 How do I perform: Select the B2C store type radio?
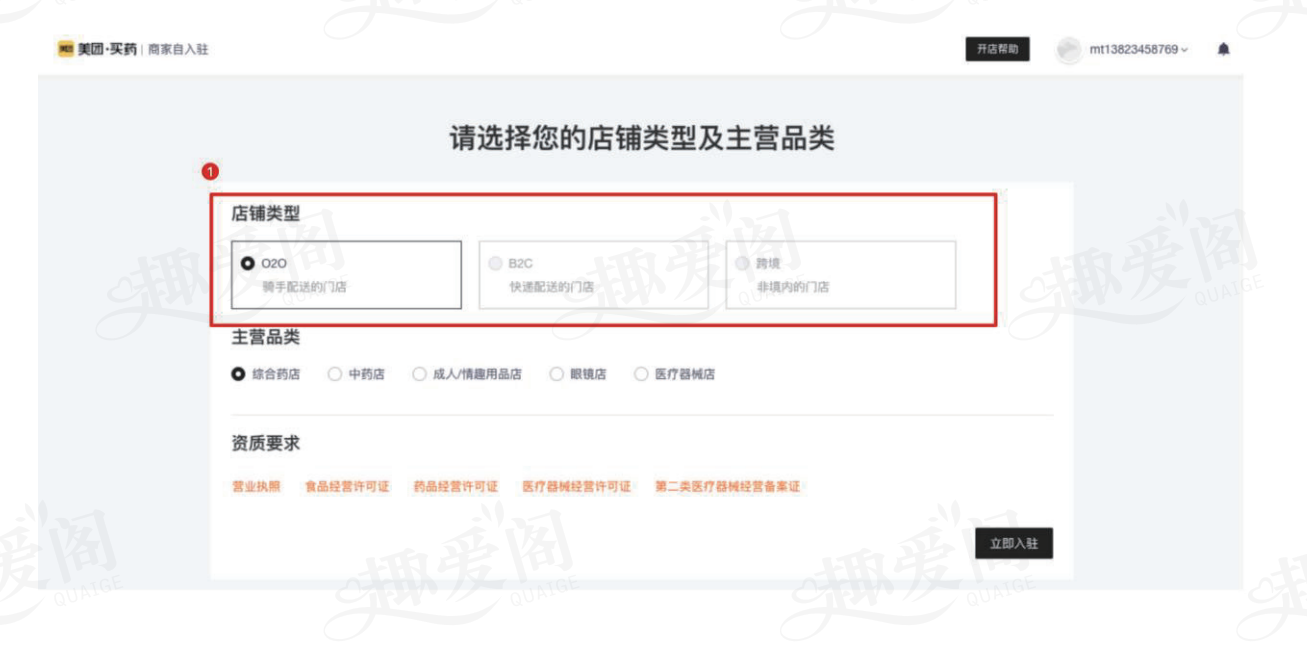[x=495, y=264]
